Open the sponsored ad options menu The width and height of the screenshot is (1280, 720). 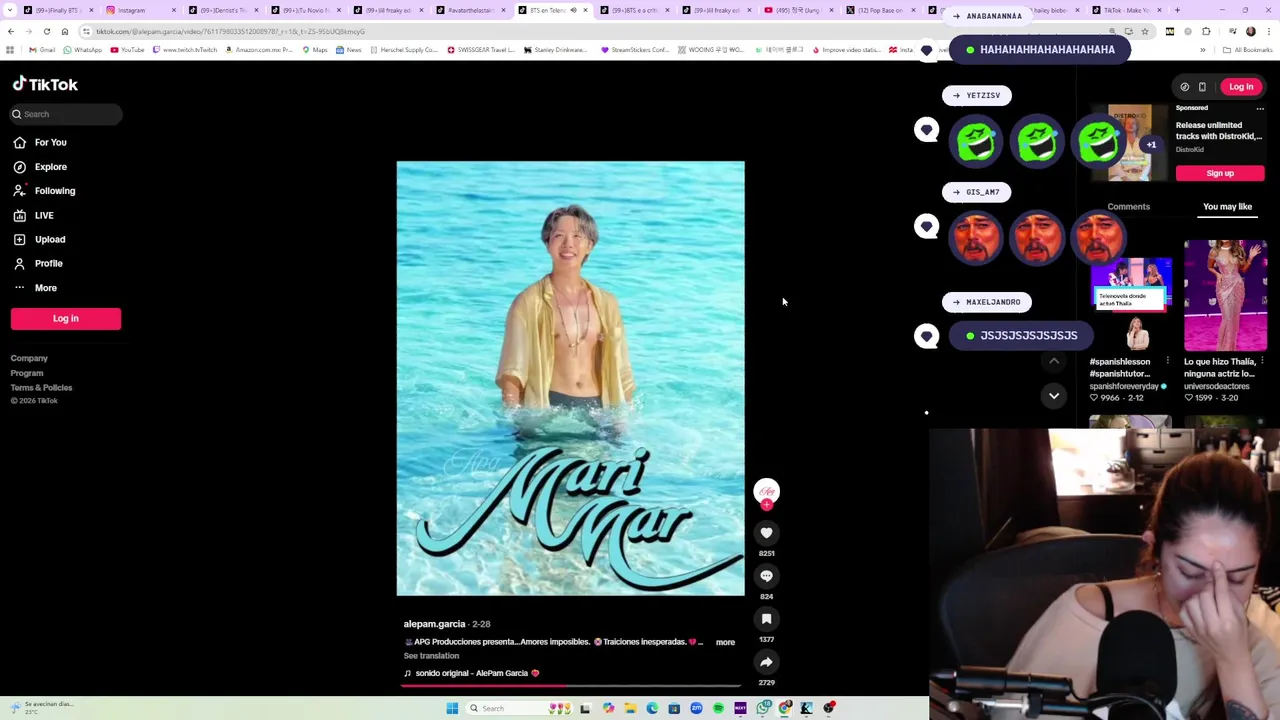(1260, 108)
